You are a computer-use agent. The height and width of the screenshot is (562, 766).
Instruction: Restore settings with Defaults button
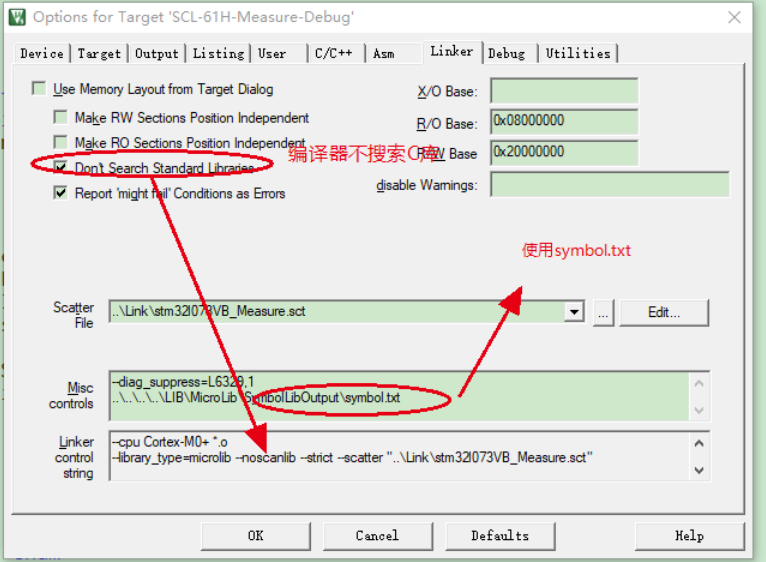pos(500,536)
